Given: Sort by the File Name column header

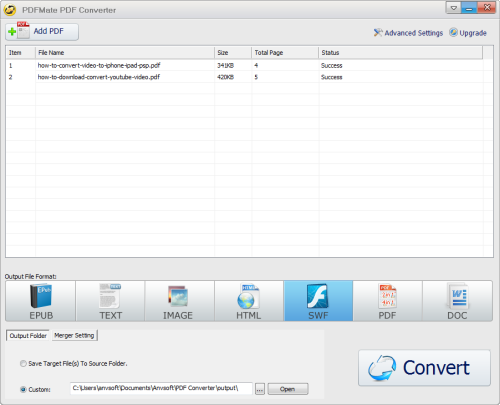Looking at the screenshot, I should [125, 53].
